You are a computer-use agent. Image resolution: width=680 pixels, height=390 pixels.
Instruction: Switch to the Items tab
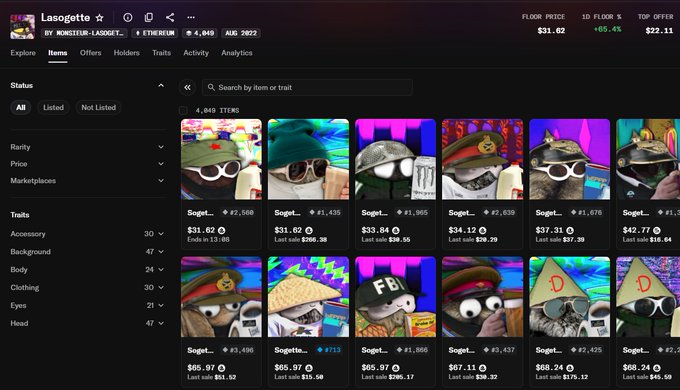58,53
